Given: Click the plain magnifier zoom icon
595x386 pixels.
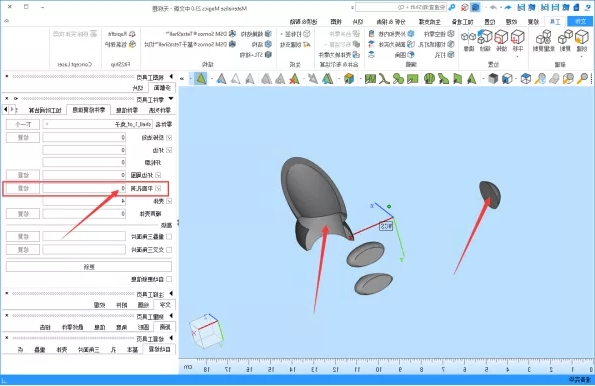Looking at the screenshot, I should click(x=582, y=79).
